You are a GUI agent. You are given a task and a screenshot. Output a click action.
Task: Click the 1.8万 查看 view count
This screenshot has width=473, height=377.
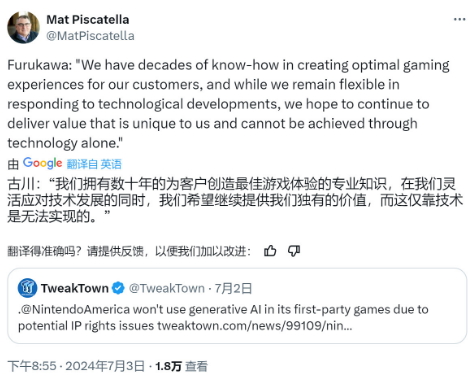181,366
